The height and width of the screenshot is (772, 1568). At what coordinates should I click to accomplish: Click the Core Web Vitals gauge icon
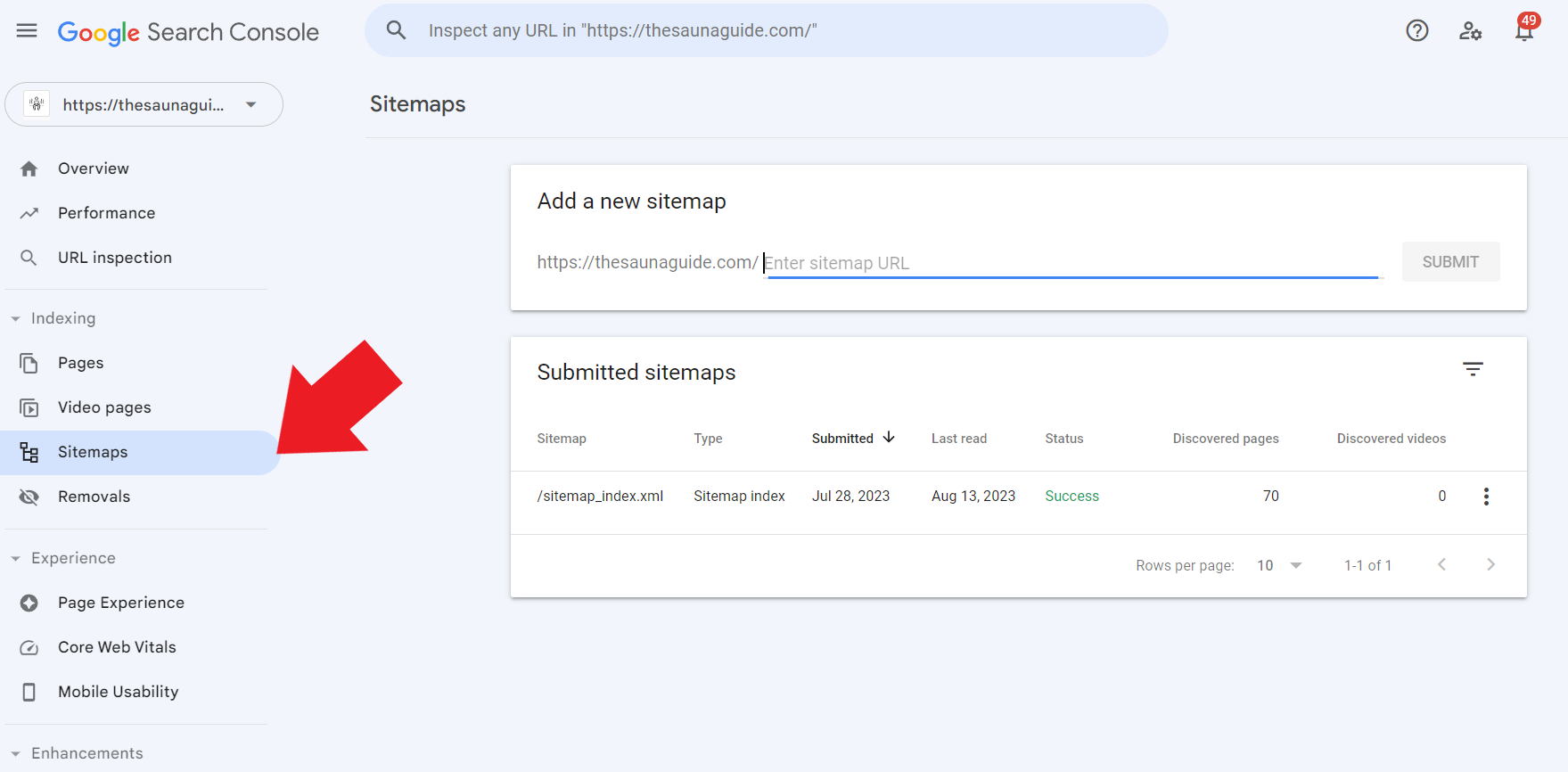[29, 647]
